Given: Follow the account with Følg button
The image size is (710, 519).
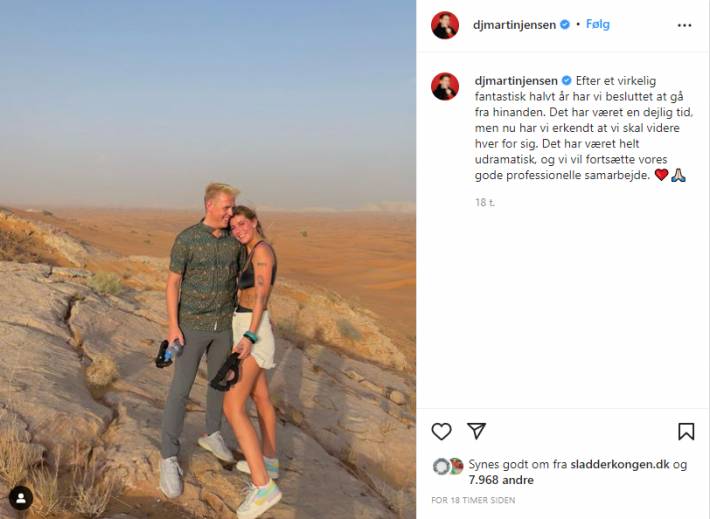Looking at the screenshot, I should click(x=598, y=24).
